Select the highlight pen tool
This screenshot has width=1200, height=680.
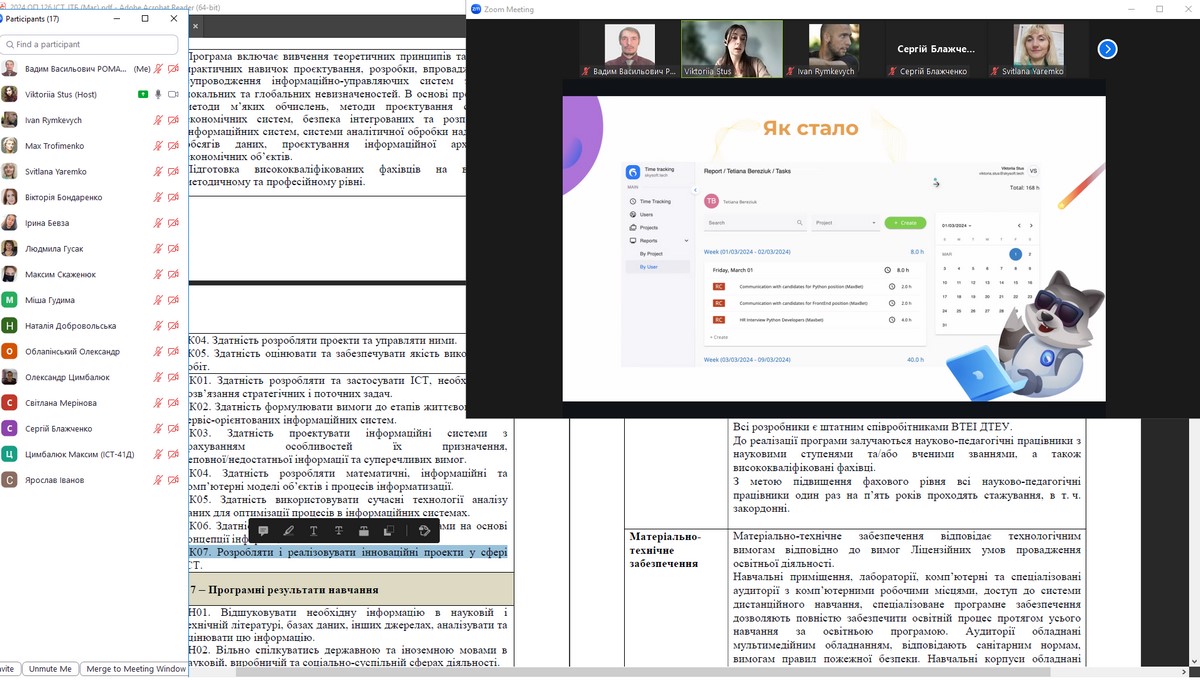pos(288,531)
